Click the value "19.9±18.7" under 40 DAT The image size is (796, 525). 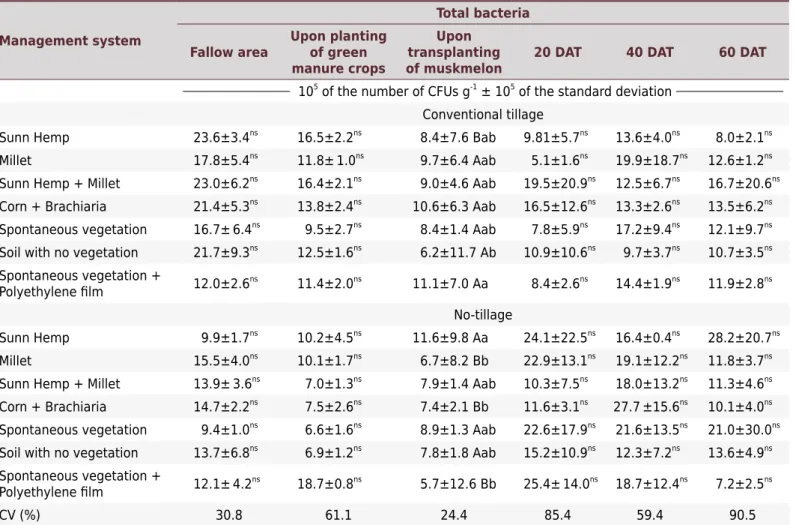point(652,160)
